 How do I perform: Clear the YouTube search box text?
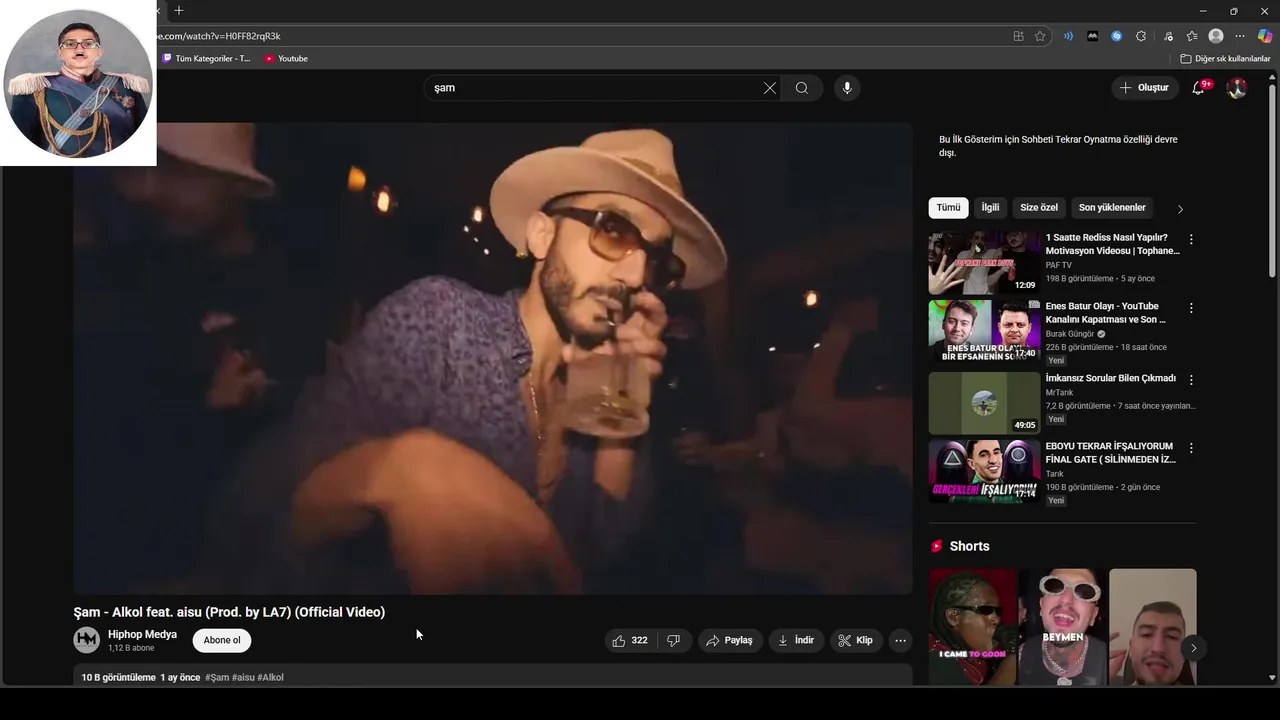(x=770, y=88)
